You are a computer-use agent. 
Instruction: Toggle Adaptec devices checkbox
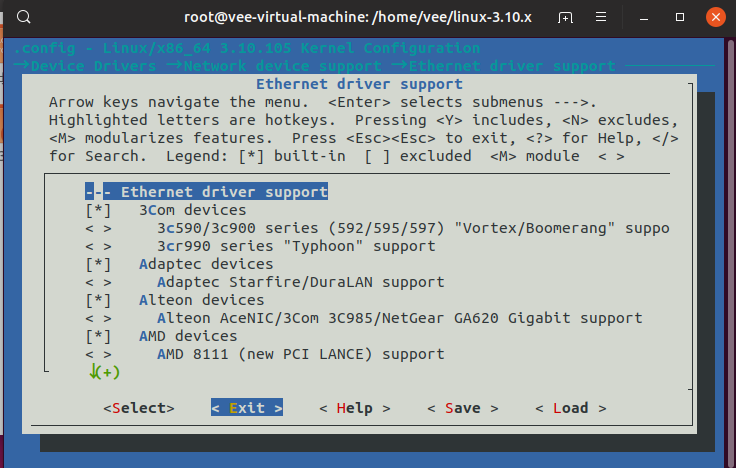[98, 264]
